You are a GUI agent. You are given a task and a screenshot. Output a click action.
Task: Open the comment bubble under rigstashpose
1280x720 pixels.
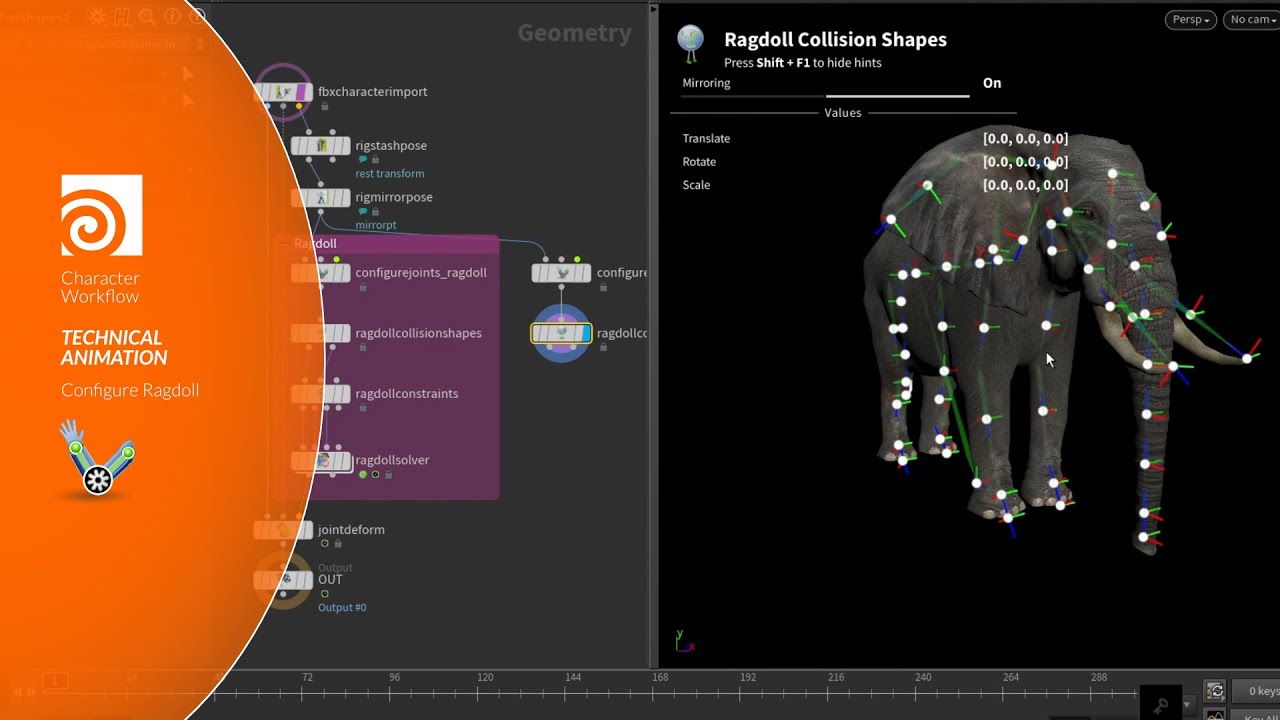363,159
